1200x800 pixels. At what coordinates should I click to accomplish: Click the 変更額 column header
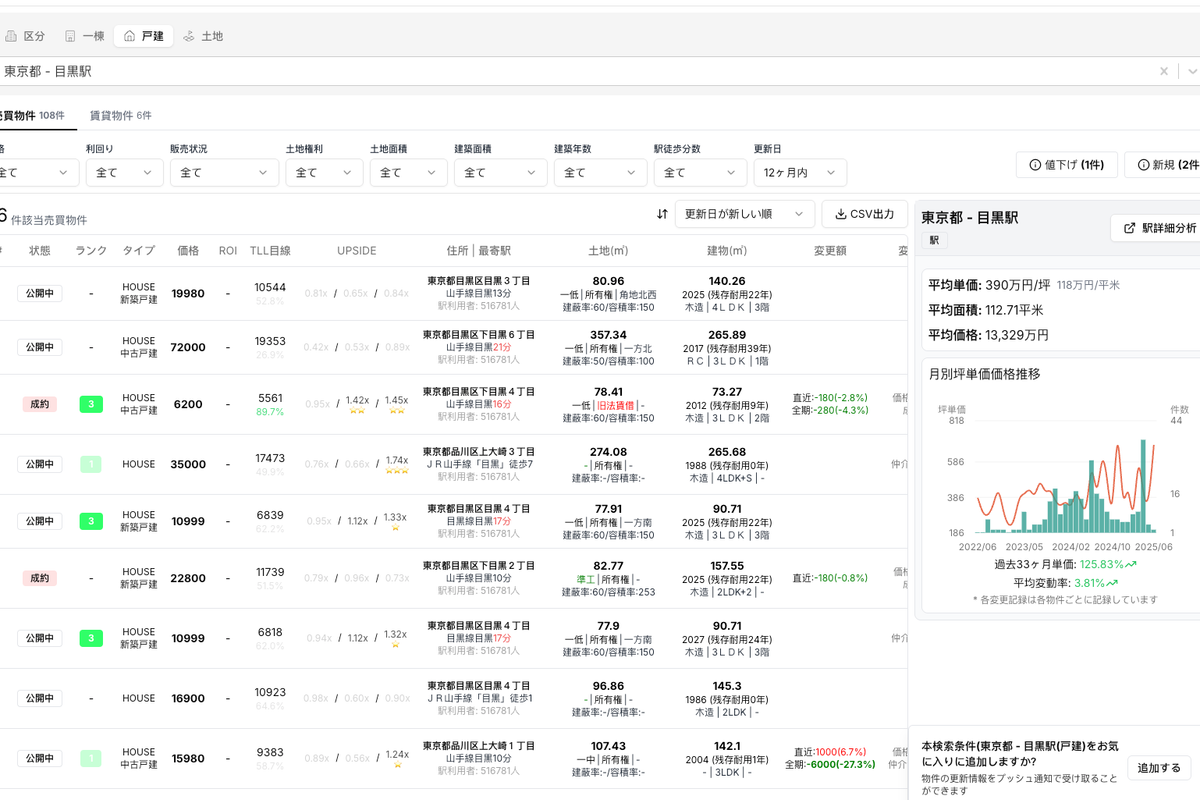(x=830, y=250)
